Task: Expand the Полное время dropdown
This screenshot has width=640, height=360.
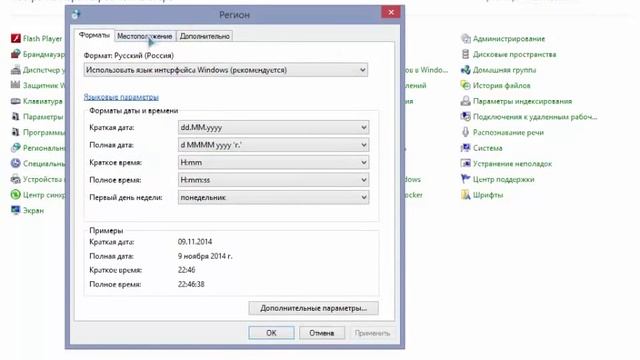Action: pyautogui.click(x=273, y=180)
